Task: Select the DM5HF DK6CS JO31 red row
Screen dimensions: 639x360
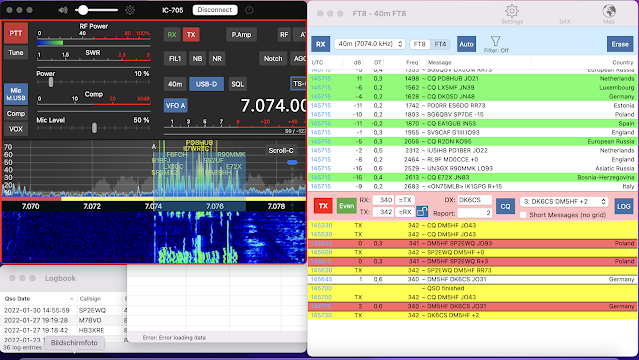Action: point(473,306)
